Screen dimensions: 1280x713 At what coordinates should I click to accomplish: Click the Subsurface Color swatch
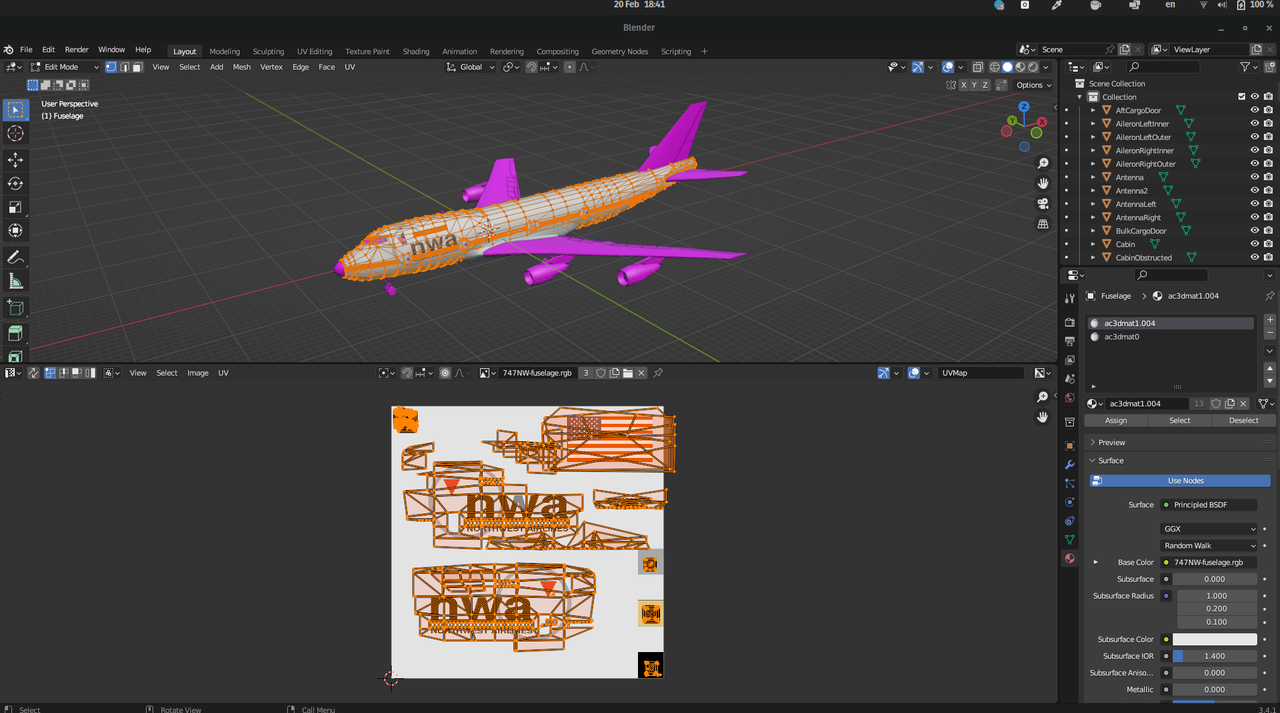pos(1215,639)
